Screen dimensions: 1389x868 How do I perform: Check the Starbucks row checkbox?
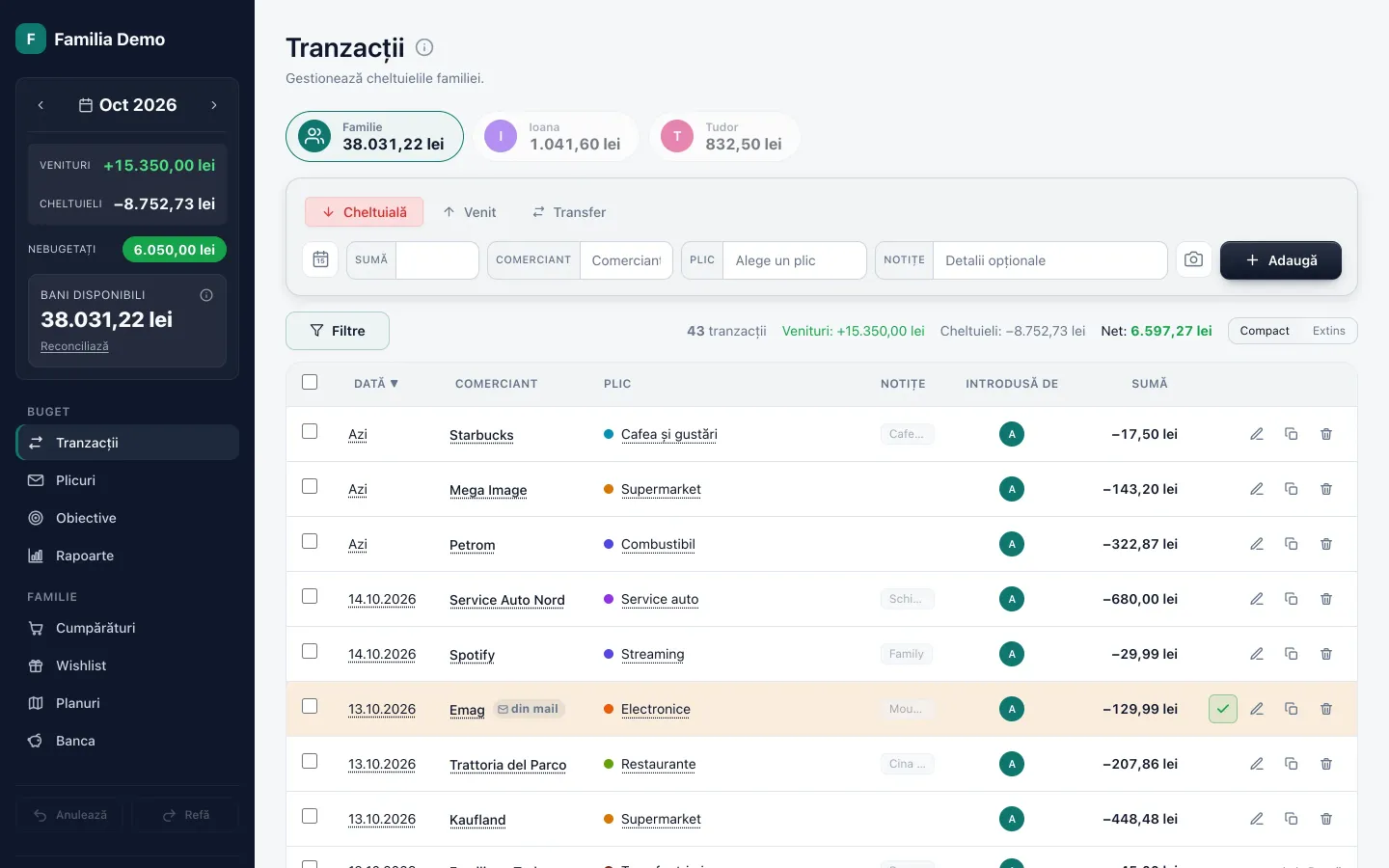tap(310, 431)
